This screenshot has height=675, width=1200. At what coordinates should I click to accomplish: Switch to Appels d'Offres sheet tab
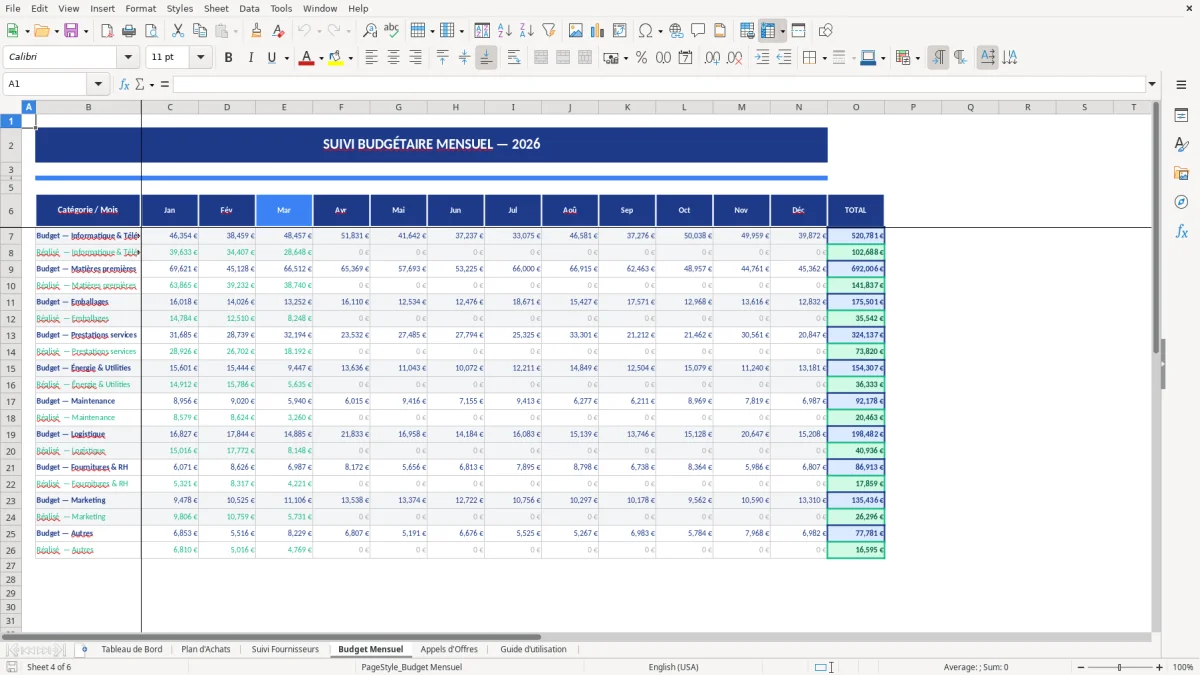449,649
